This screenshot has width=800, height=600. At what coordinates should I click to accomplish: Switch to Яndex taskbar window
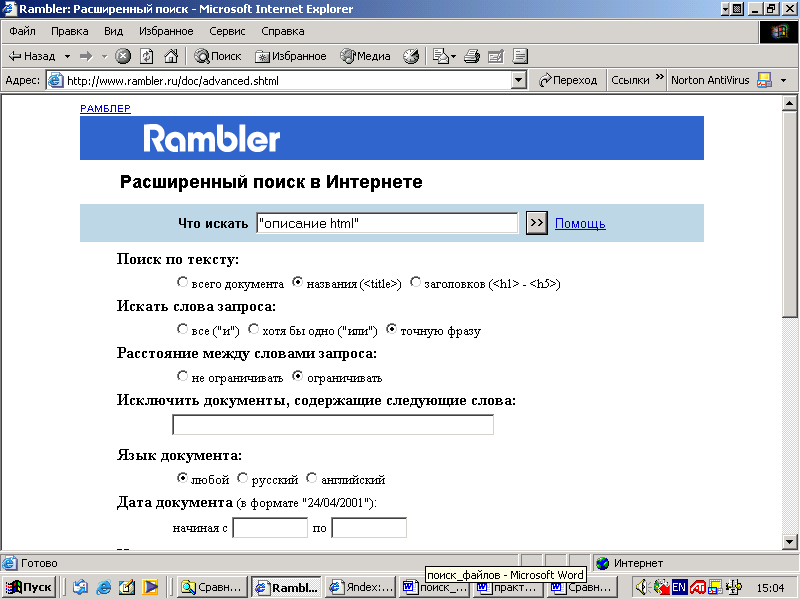tap(361, 587)
